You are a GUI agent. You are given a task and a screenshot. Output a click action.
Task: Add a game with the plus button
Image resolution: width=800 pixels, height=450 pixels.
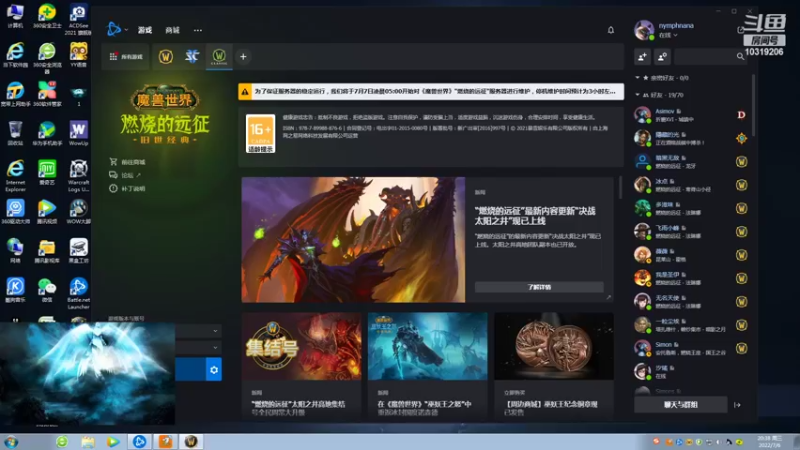[243, 57]
